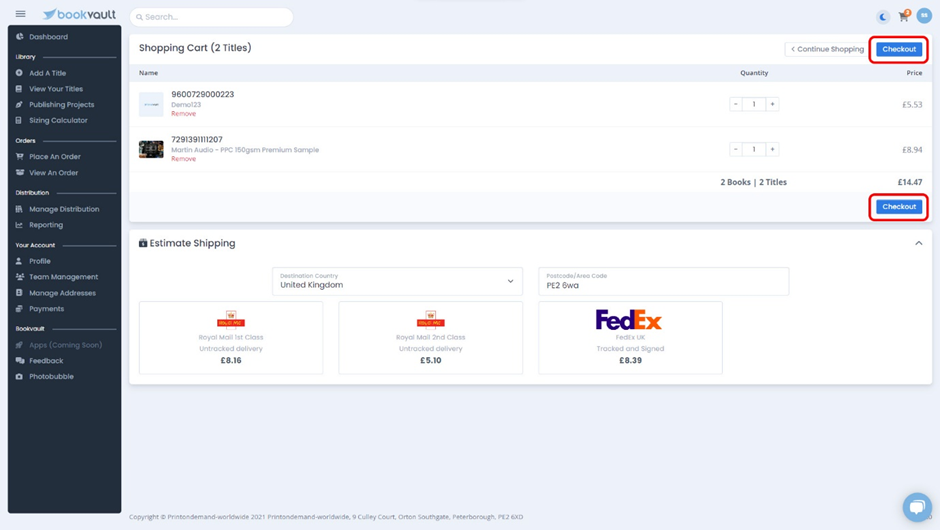Click the total price £14.47

coord(909,182)
